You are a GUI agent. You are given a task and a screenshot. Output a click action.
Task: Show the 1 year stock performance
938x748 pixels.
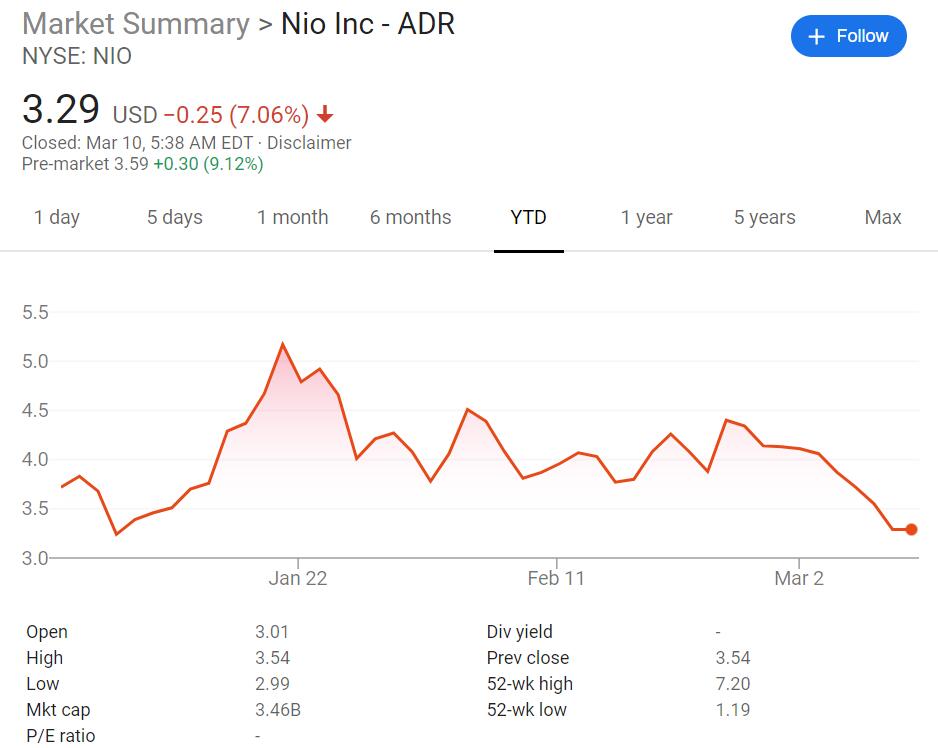point(646,217)
